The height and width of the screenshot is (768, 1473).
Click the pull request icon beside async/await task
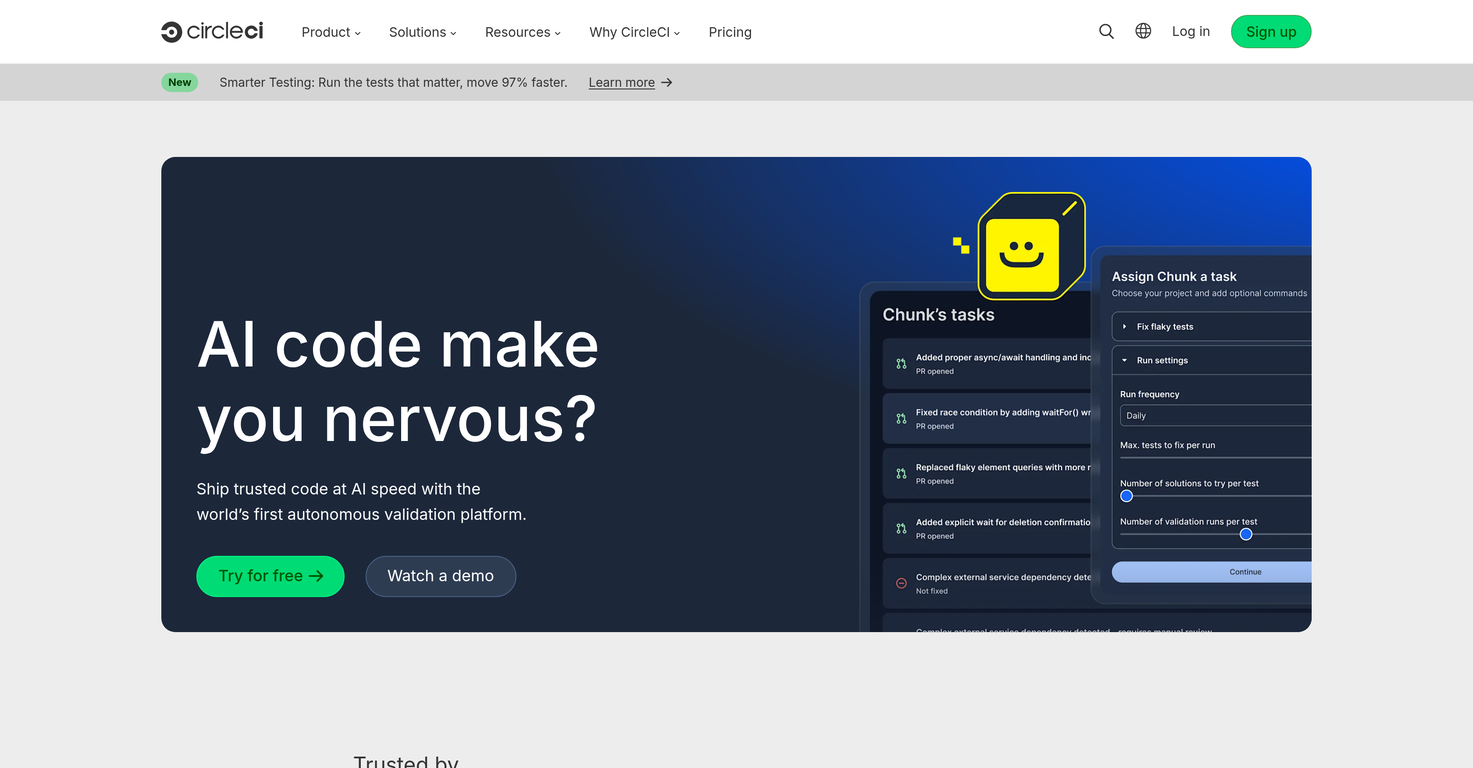pyautogui.click(x=901, y=364)
